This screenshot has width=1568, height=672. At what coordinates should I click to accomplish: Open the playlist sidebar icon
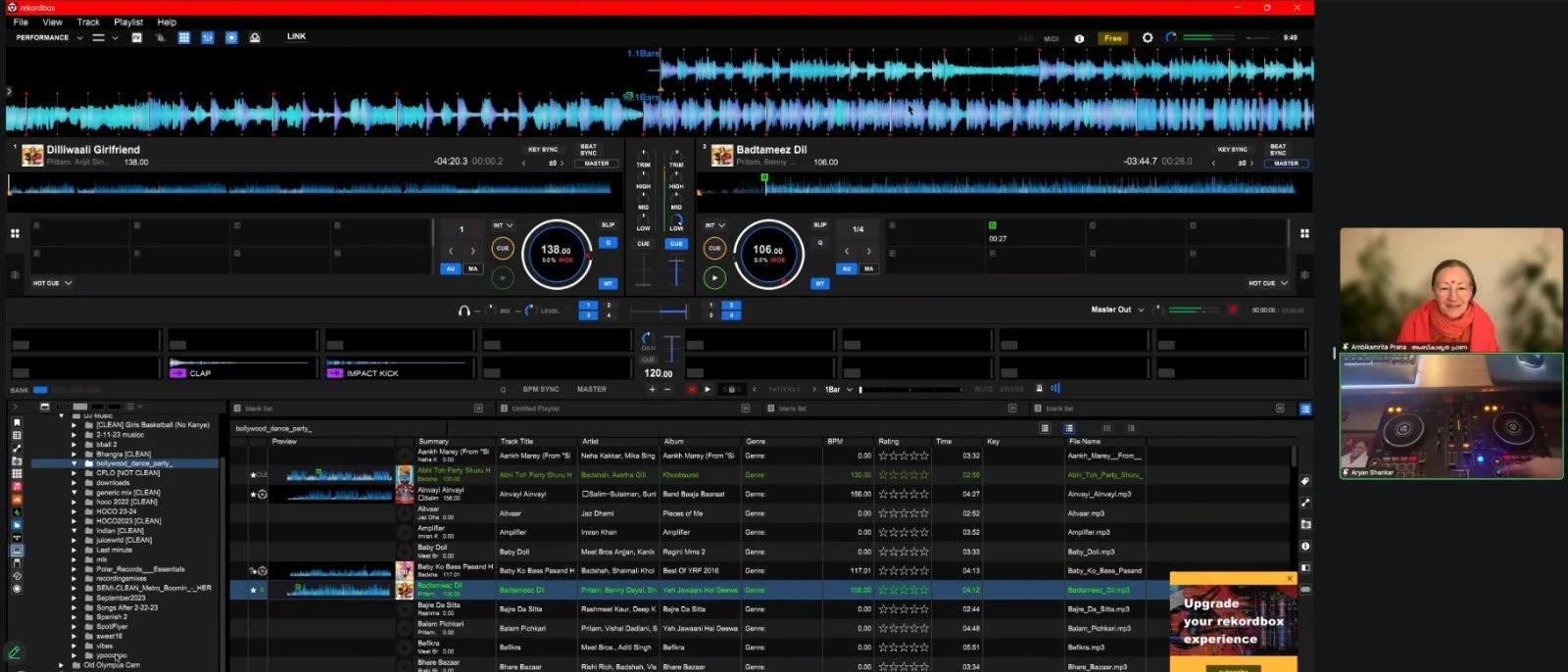17,435
